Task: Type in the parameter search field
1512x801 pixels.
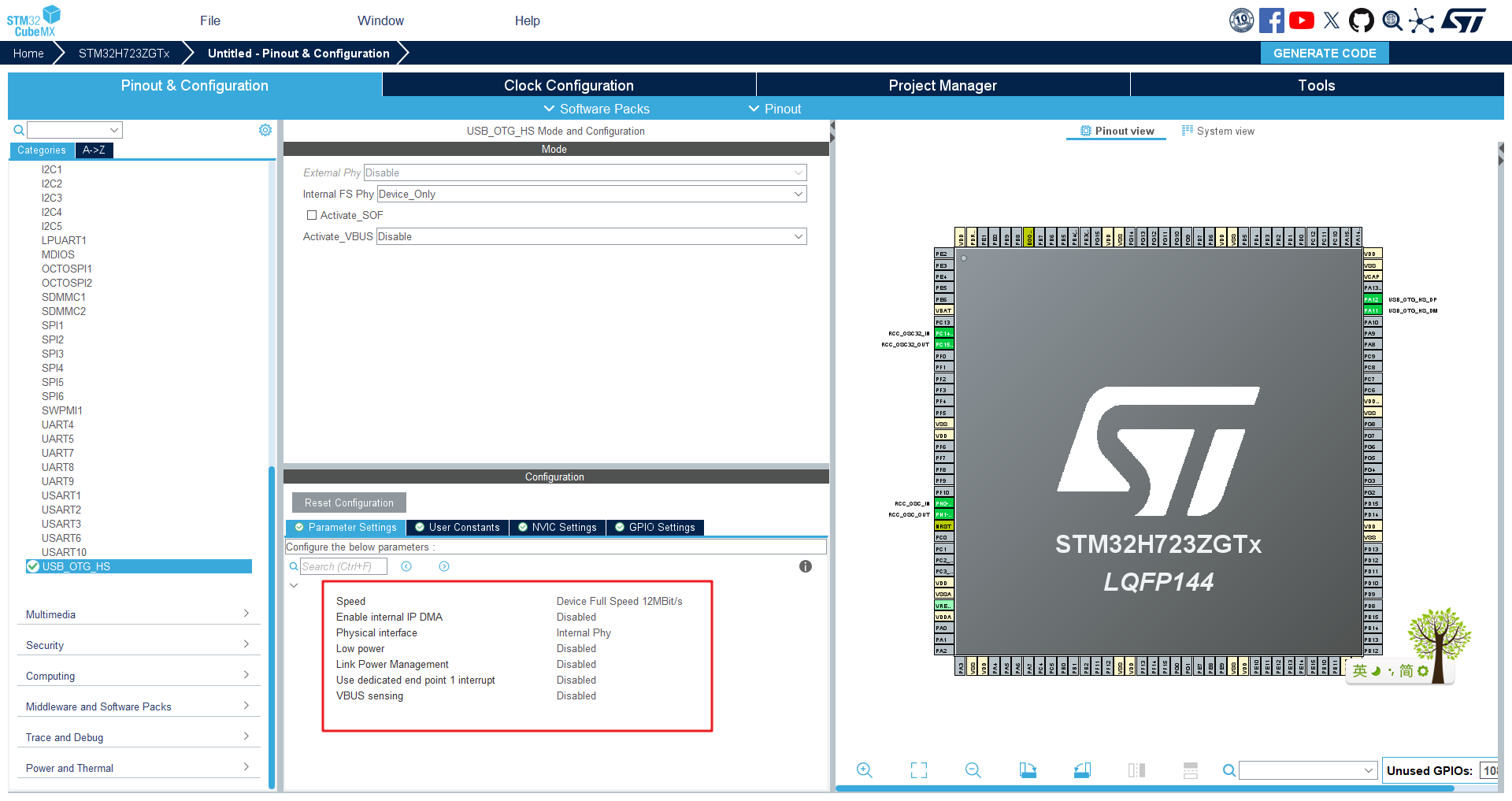Action: click(343, 566)
